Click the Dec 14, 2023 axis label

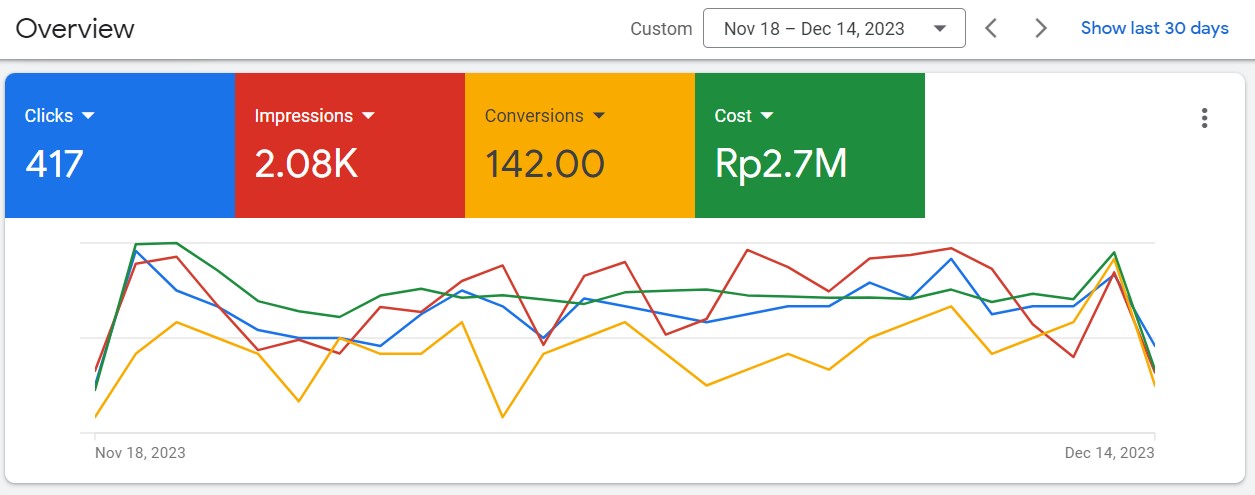point(1109,453)
